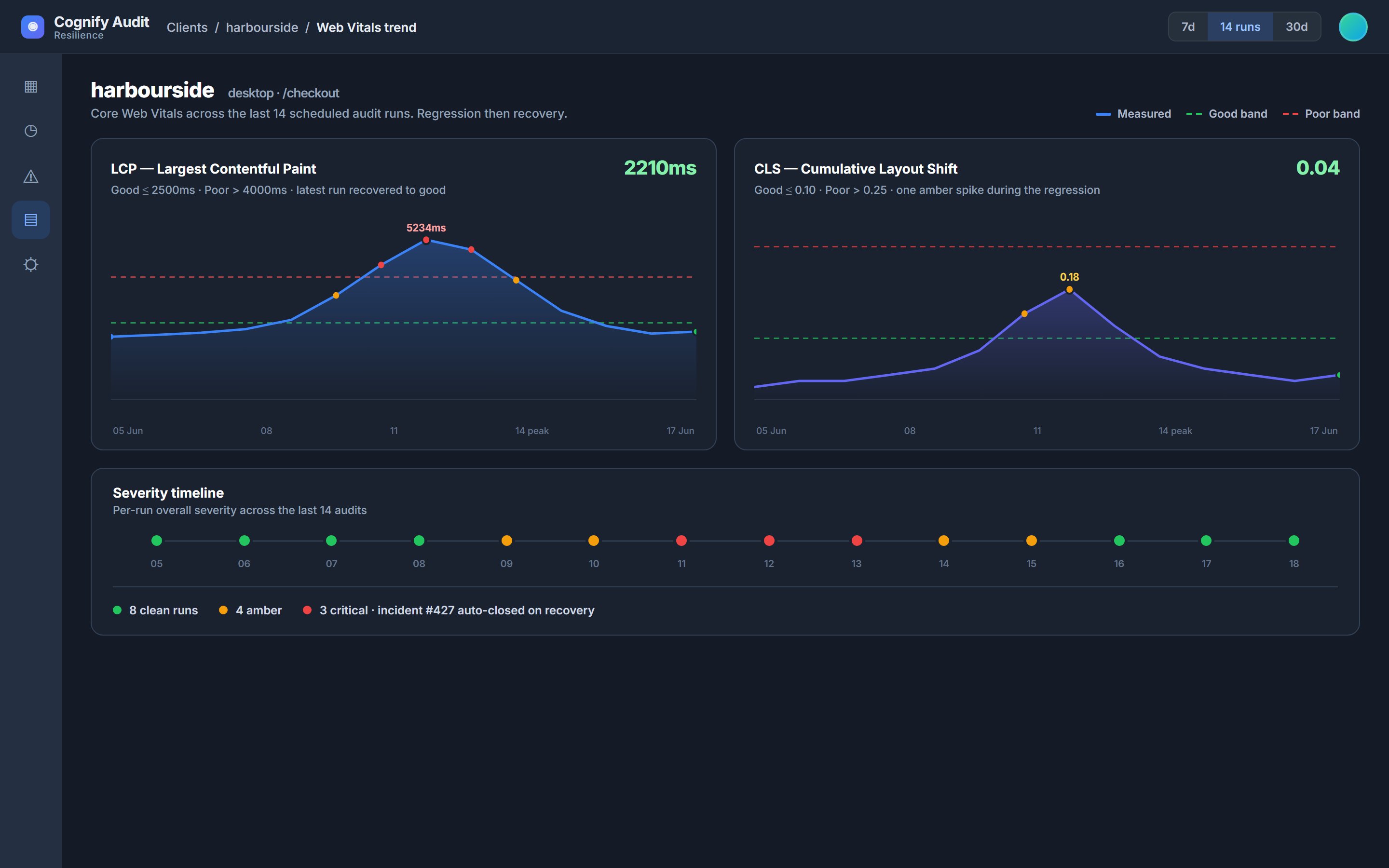Select amber severity dot for run 10
Screen dimensions: 1389x868
(x=594, y=540)
